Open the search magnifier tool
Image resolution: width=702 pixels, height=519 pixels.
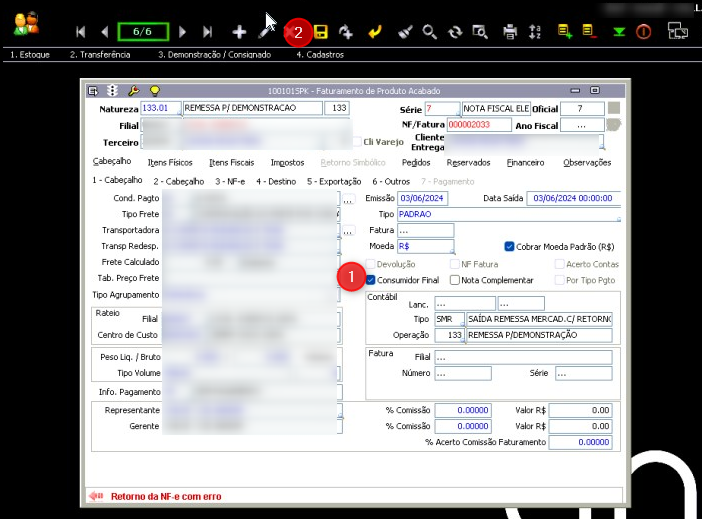(430, 32)
